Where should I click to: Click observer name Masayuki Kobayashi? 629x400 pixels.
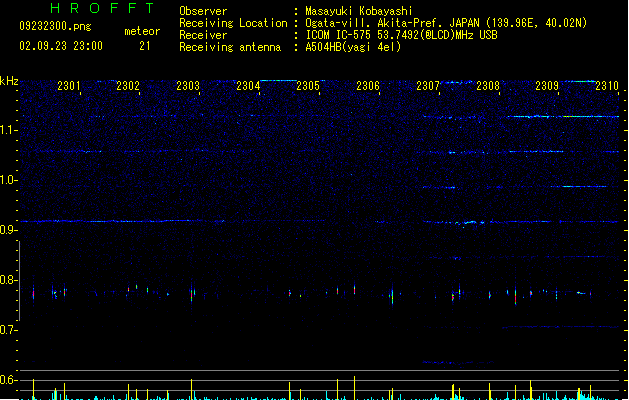click(x=359, y=11)
